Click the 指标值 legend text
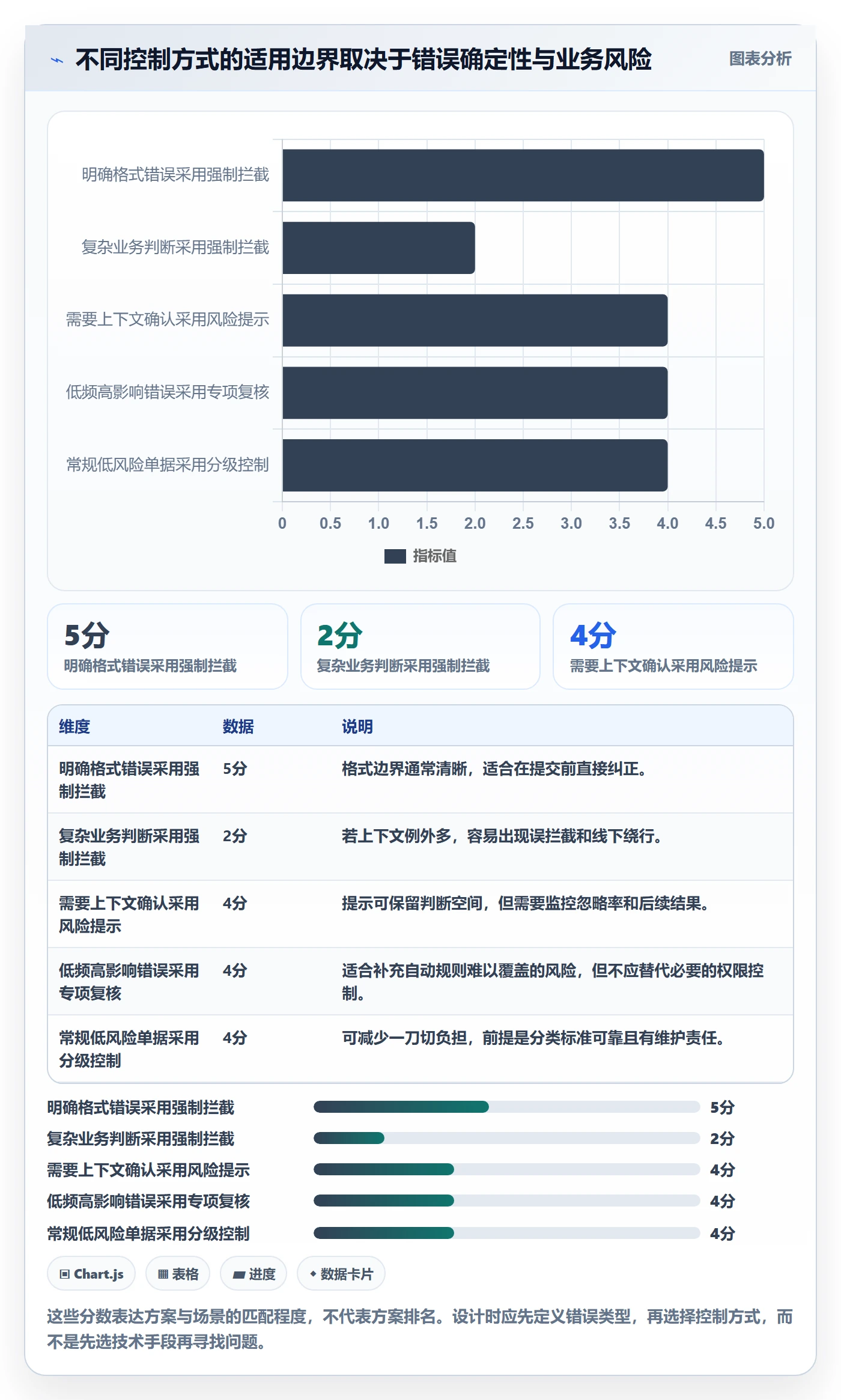The width and height of the screenshot is (841, 1400). tap(435, 556)
